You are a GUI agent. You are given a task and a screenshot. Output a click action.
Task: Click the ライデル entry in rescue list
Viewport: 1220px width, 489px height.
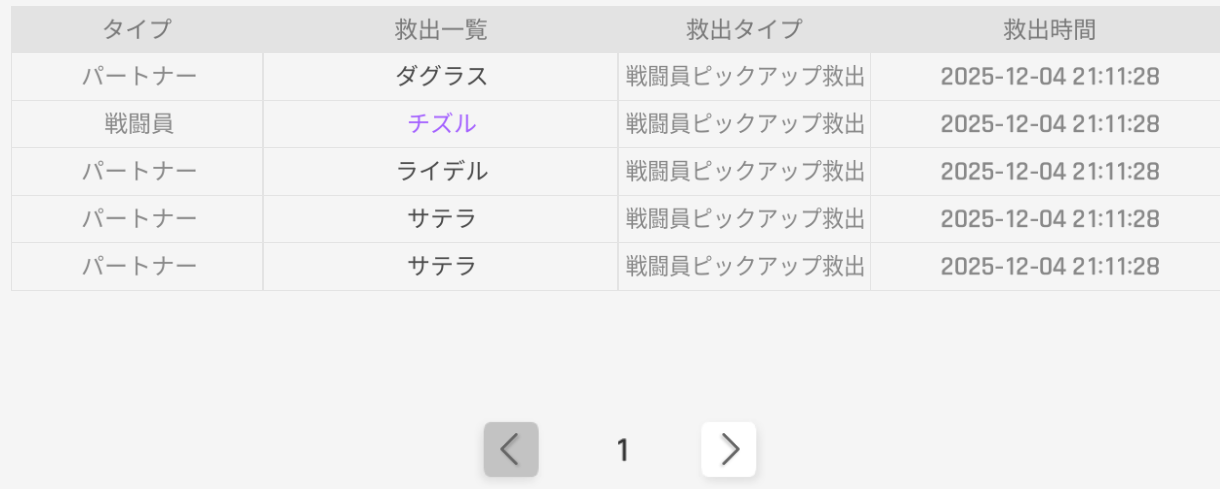441,171
